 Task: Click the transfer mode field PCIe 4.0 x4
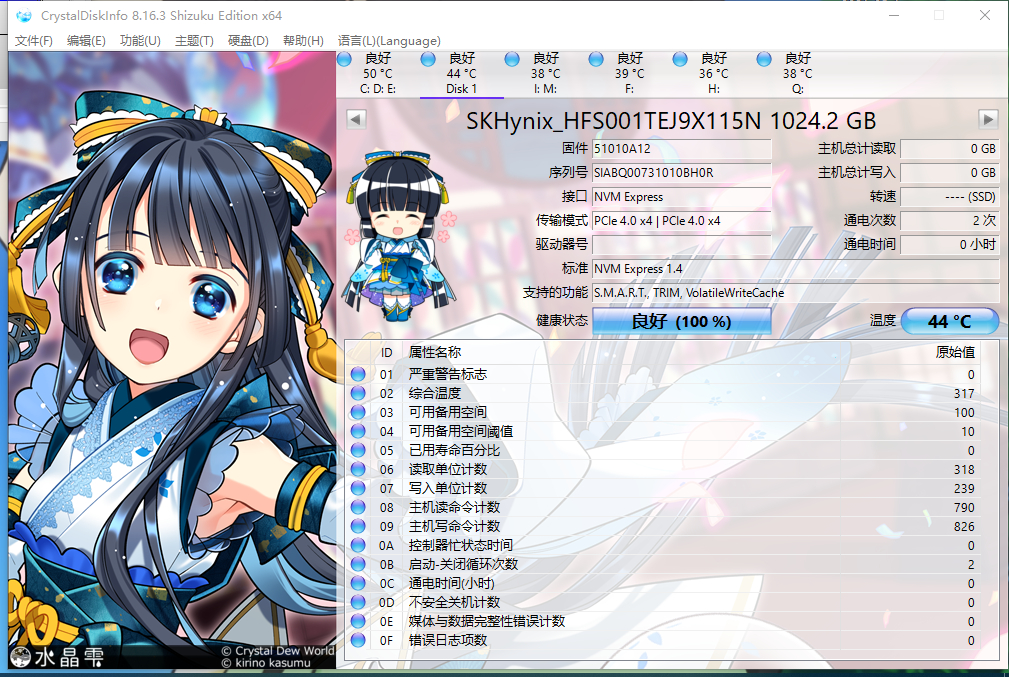681,221
